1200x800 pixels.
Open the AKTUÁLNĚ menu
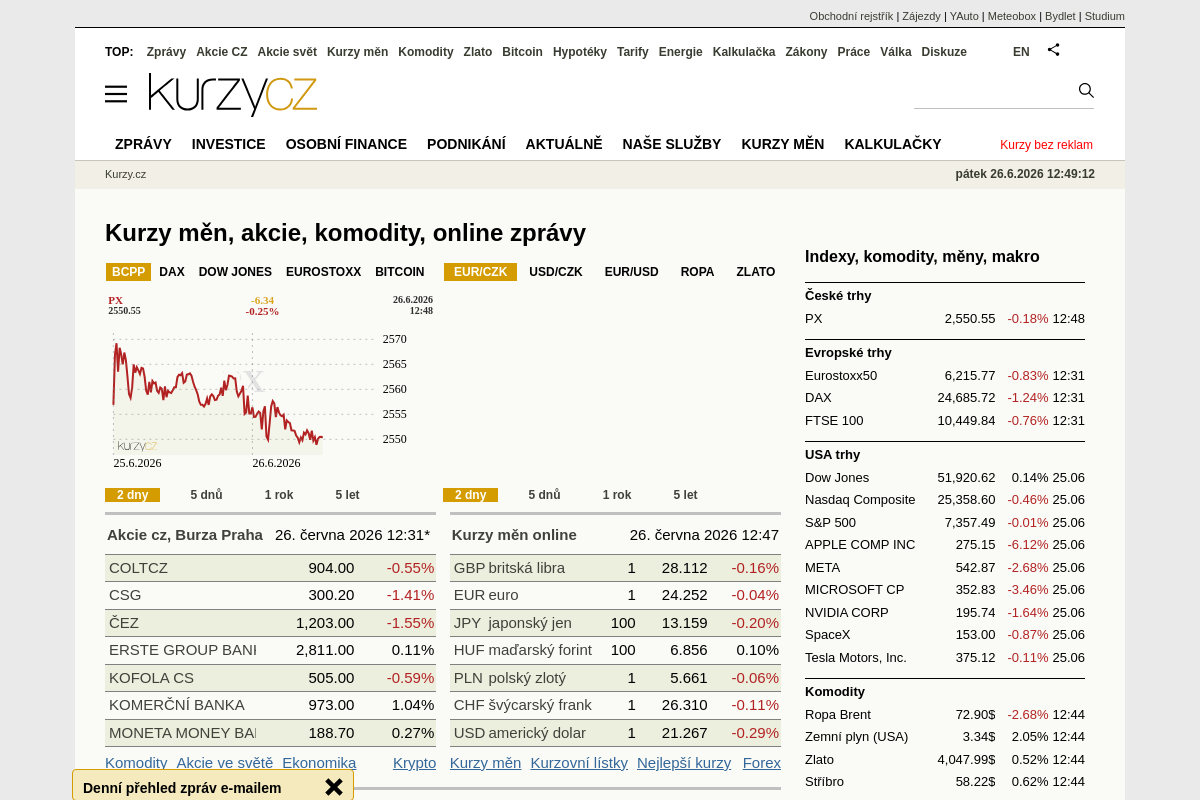coord(564,144)
